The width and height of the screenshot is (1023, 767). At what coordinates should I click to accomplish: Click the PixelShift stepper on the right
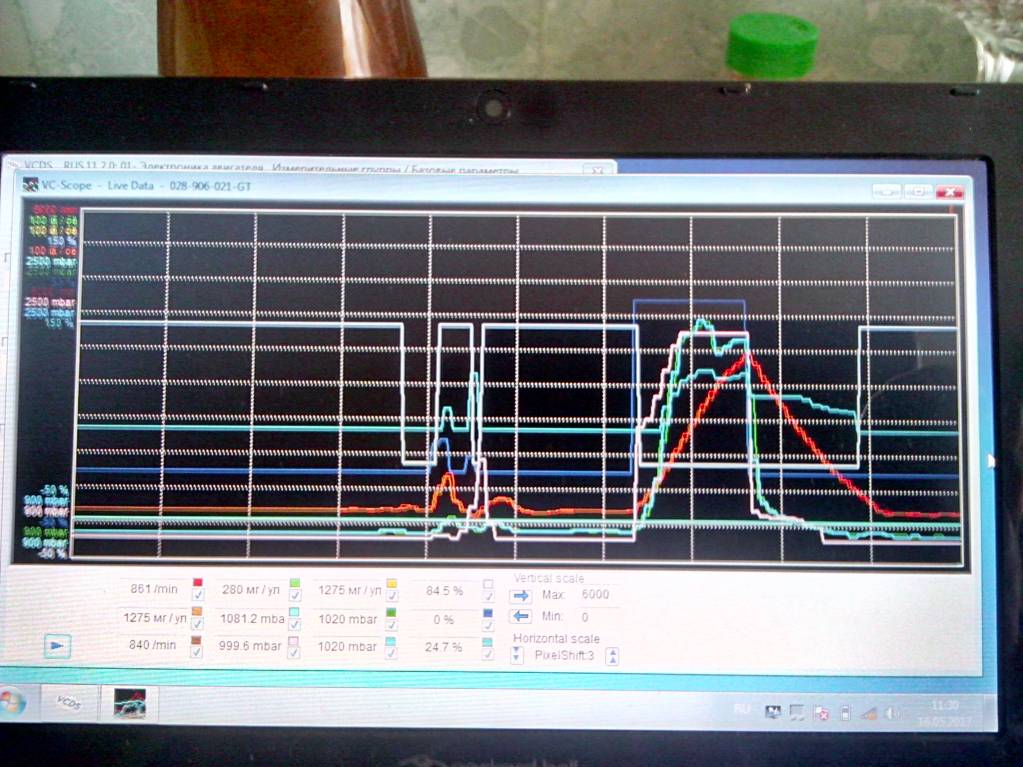(613, 656)
